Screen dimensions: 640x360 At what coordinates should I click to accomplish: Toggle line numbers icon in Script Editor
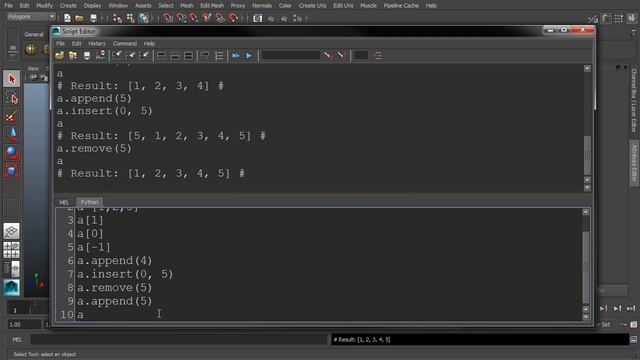219,56
